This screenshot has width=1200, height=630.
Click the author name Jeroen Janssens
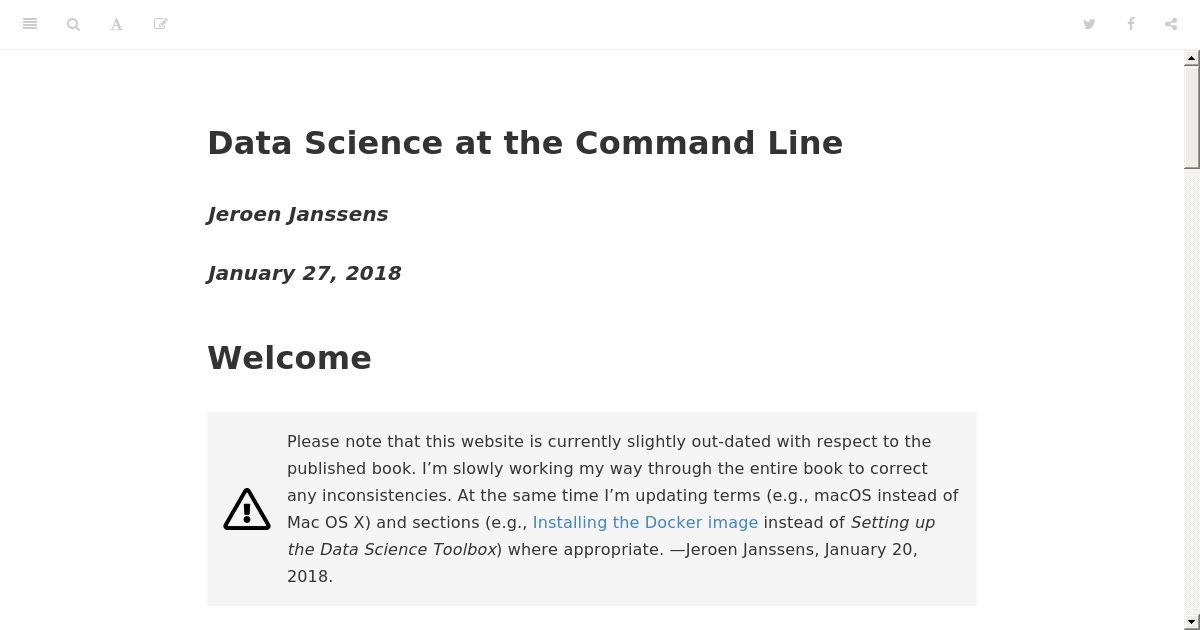point(297,214)
